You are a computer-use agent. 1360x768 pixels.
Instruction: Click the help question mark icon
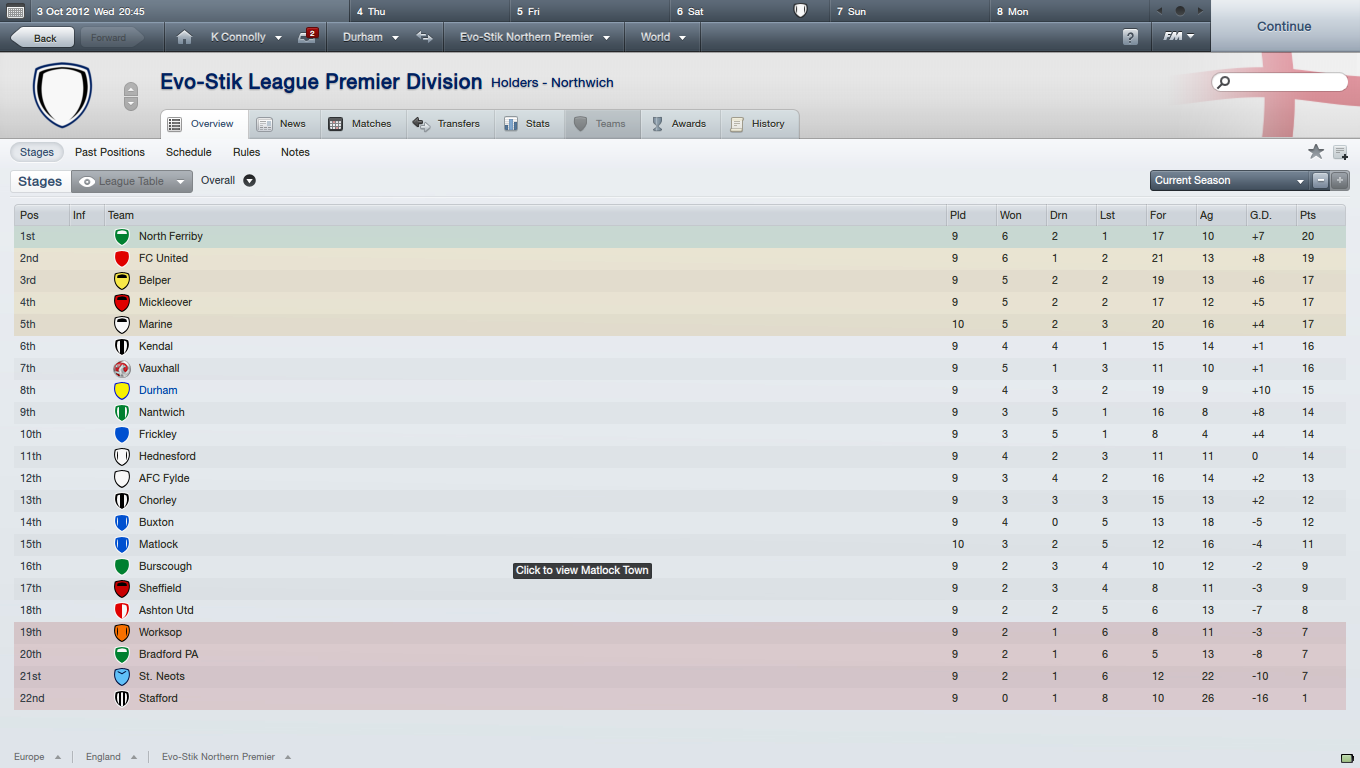coord(1130,37)
